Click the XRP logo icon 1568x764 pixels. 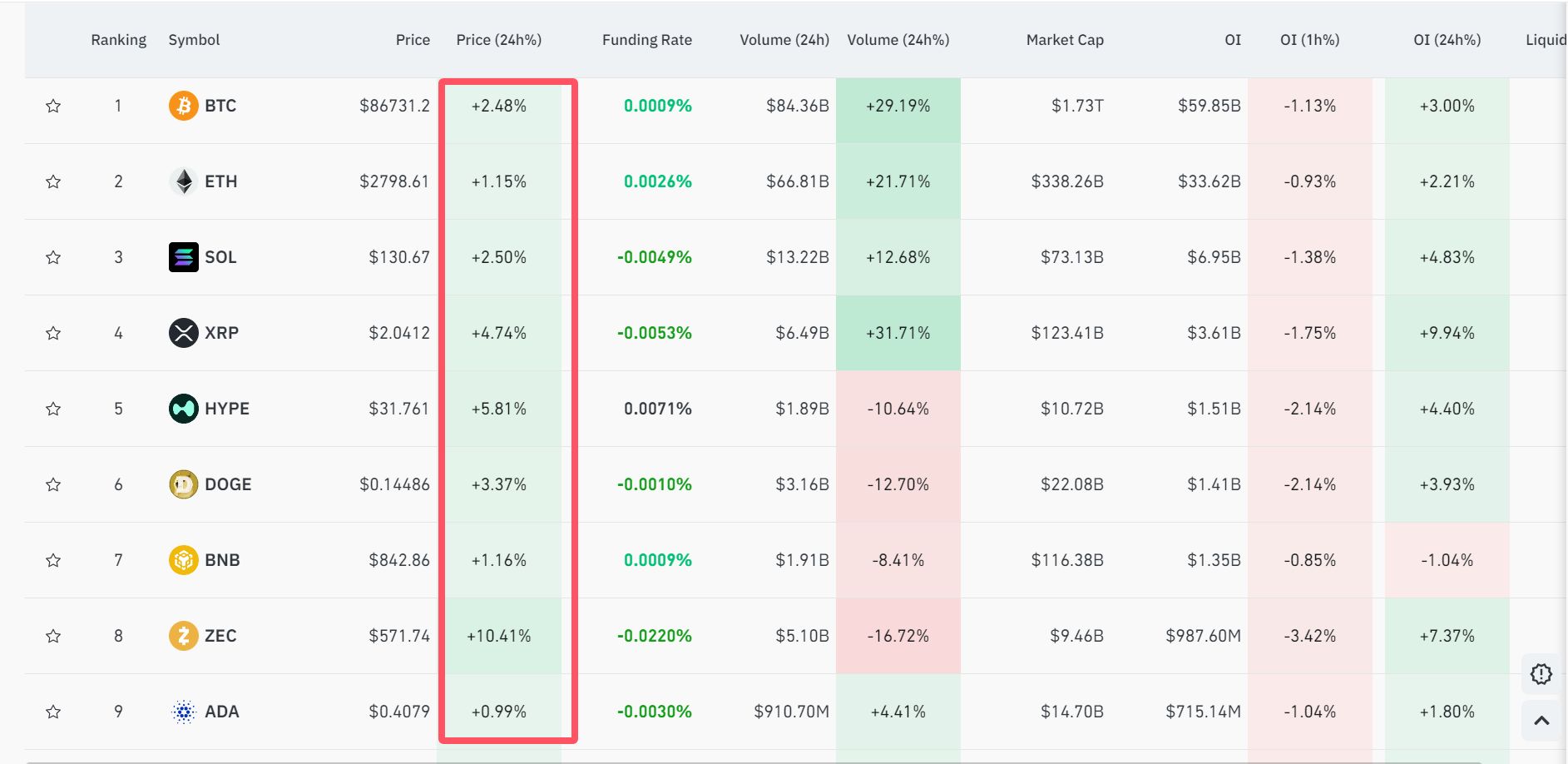pyautogui.click(x=183, y=333)
